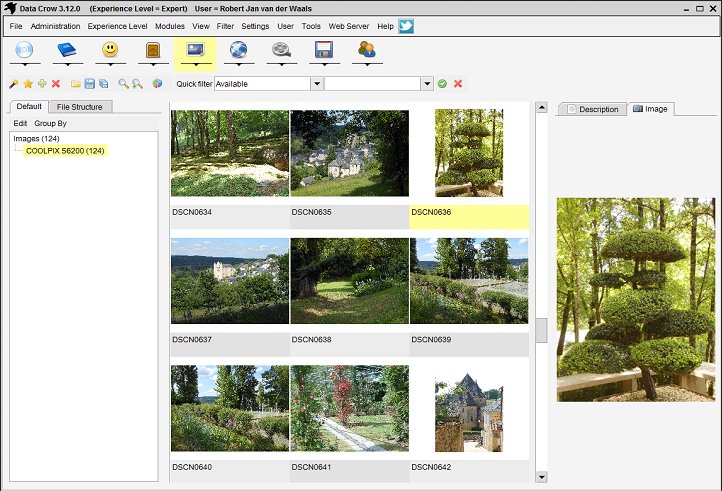Open the Web Server menu
Screen dimensions: 722x491
point(349,26)
